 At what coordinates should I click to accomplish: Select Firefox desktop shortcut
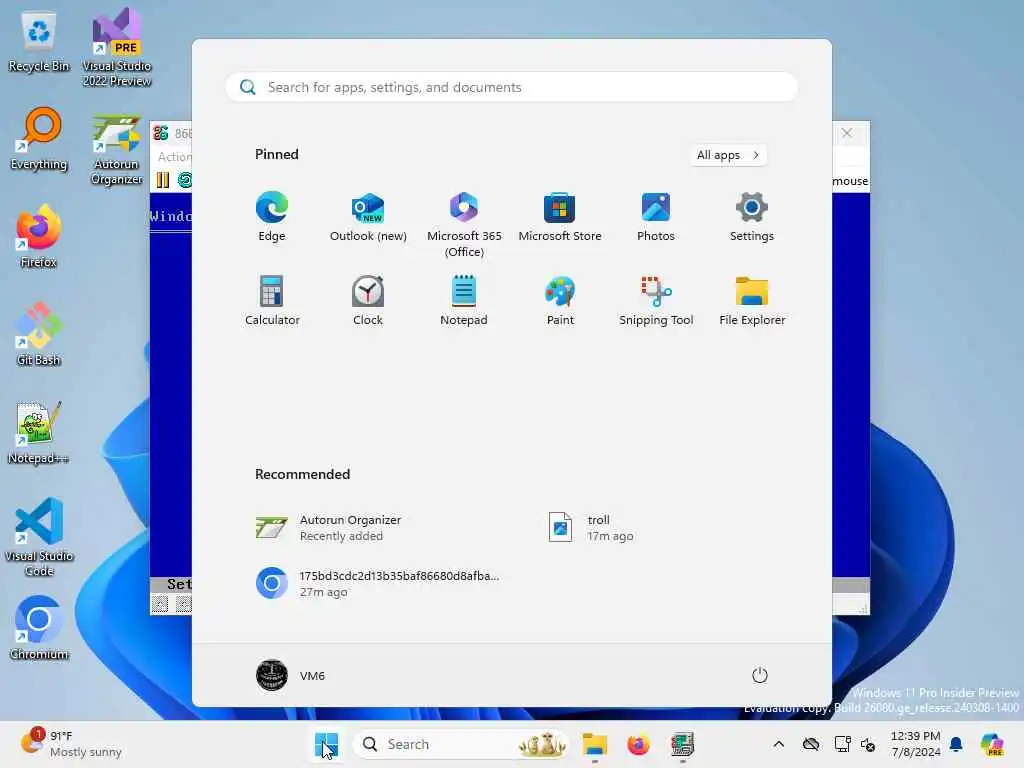click(39, 237)
